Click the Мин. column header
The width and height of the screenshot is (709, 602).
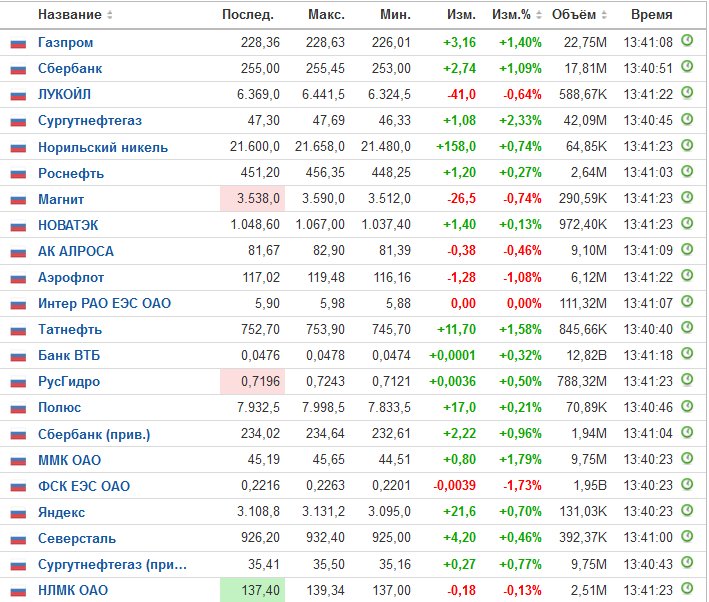click(395, 14)
